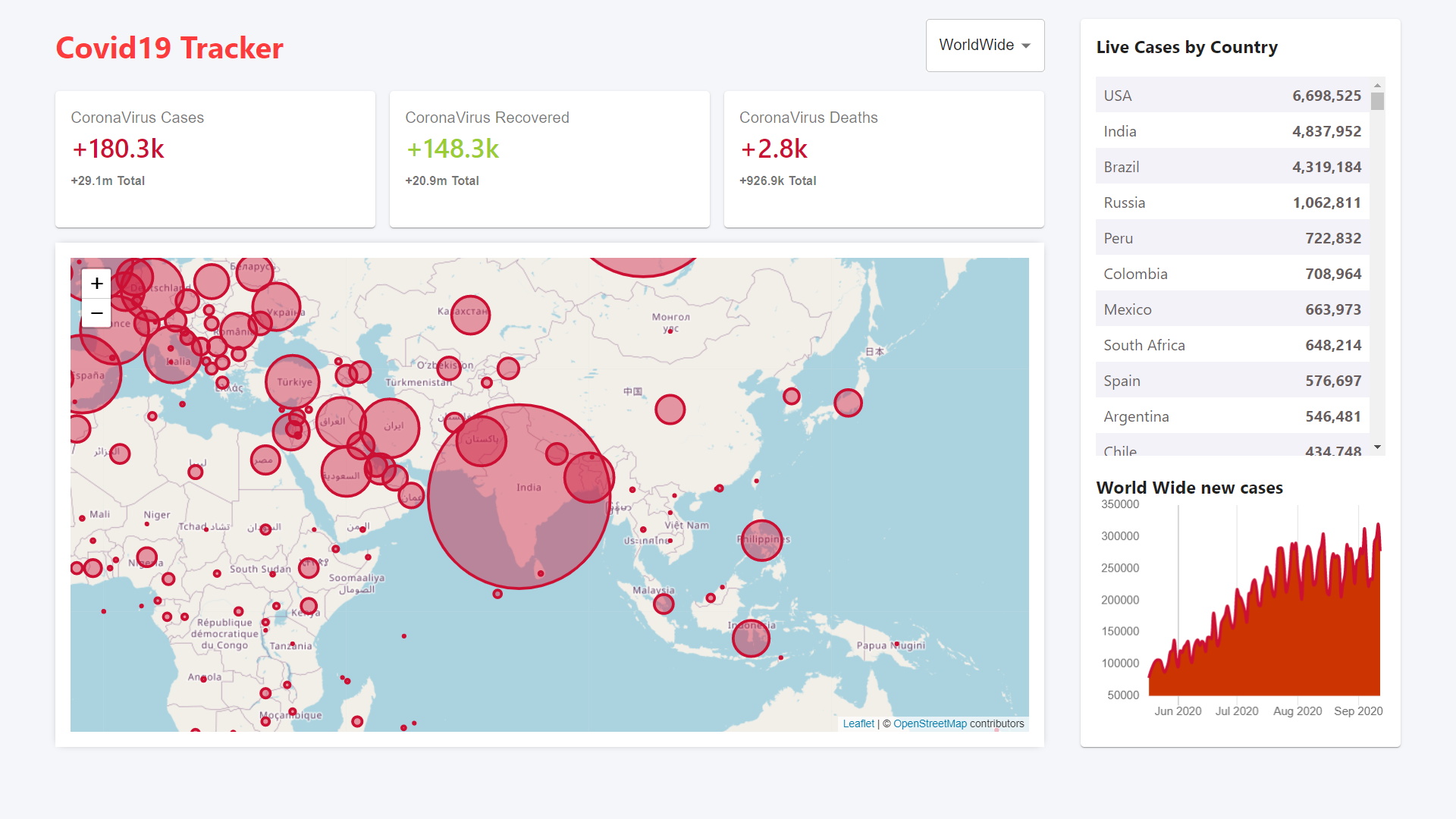The height and width of the screenshot is (819, 1456).
Task: Select the CoronaVirus Cases card
Action: (215, 159)
